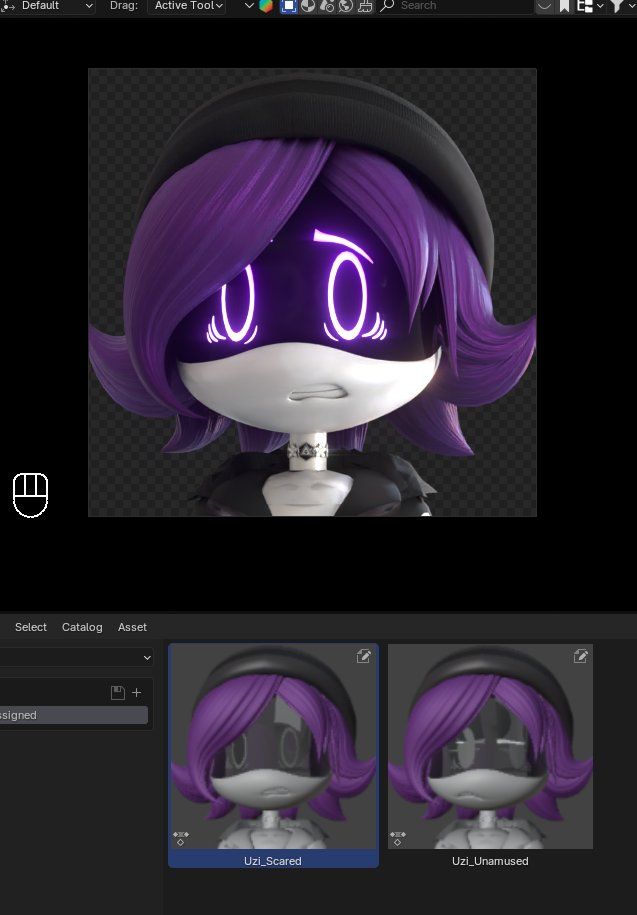This screenshot has height=915, width=637.
Task: Open the Asset menu
Action: click(x=132, y=627)
